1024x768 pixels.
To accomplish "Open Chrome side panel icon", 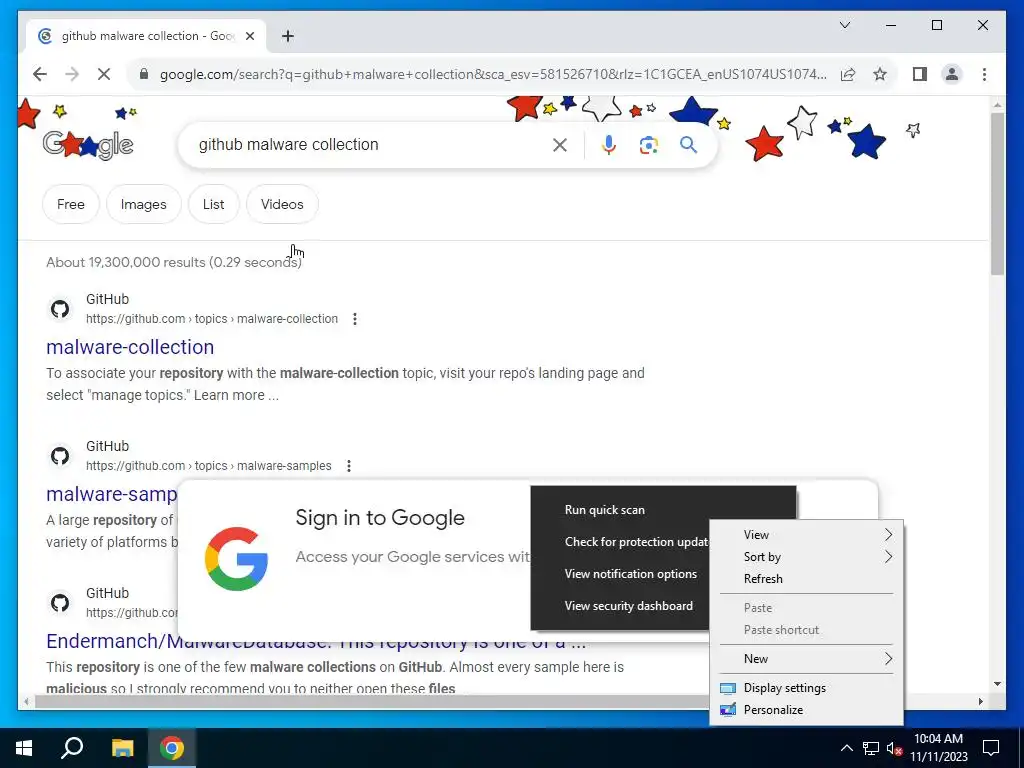I will point(920,74).
